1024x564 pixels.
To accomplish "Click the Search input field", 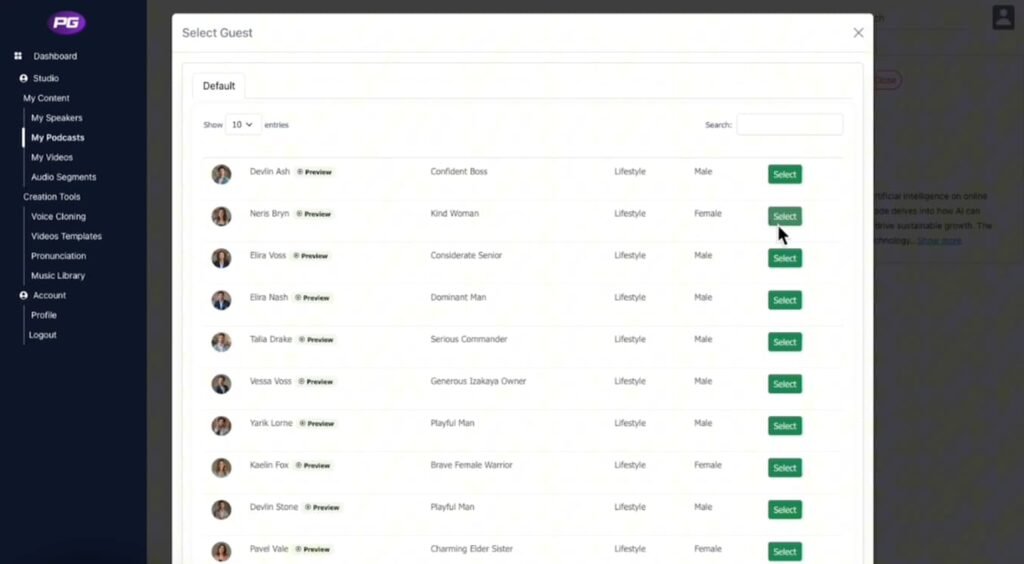I will click(x=789, y=125).
